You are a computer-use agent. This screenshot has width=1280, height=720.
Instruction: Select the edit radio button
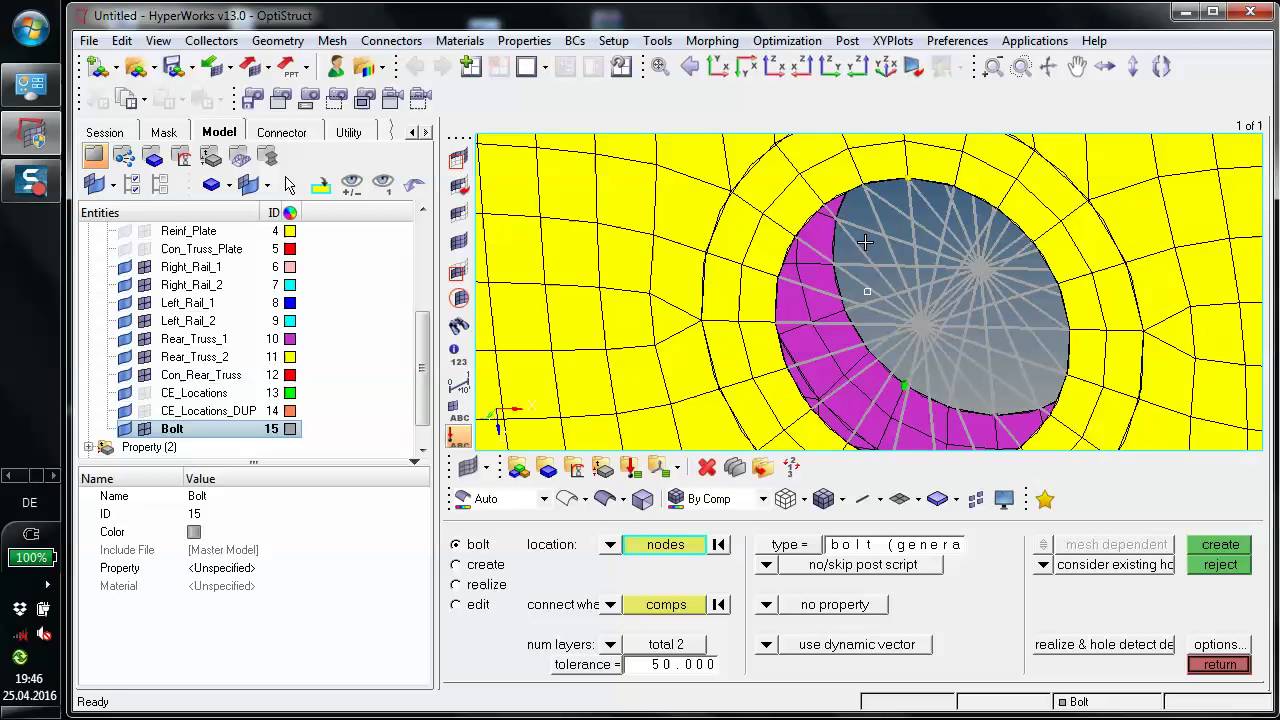[456, 605]
